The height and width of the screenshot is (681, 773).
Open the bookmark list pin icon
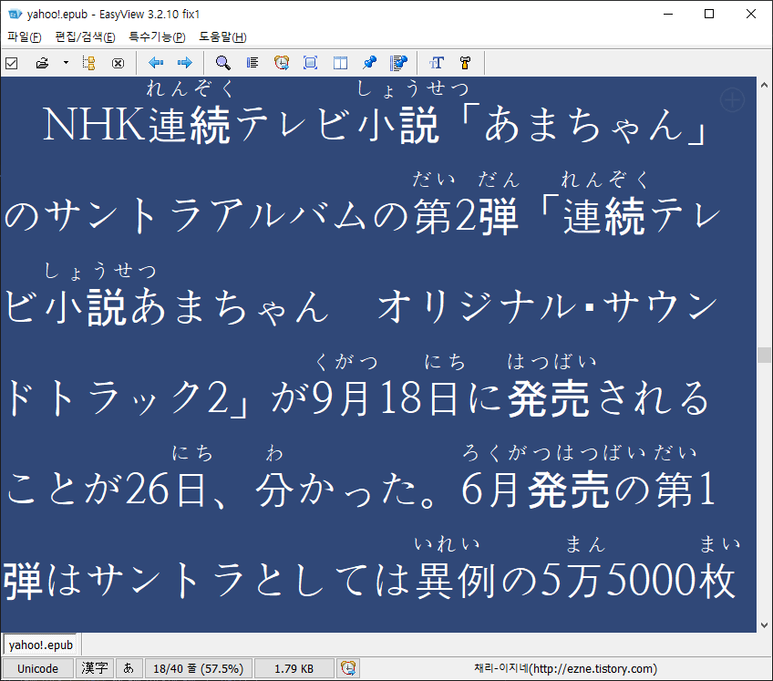tap(398, 63)
